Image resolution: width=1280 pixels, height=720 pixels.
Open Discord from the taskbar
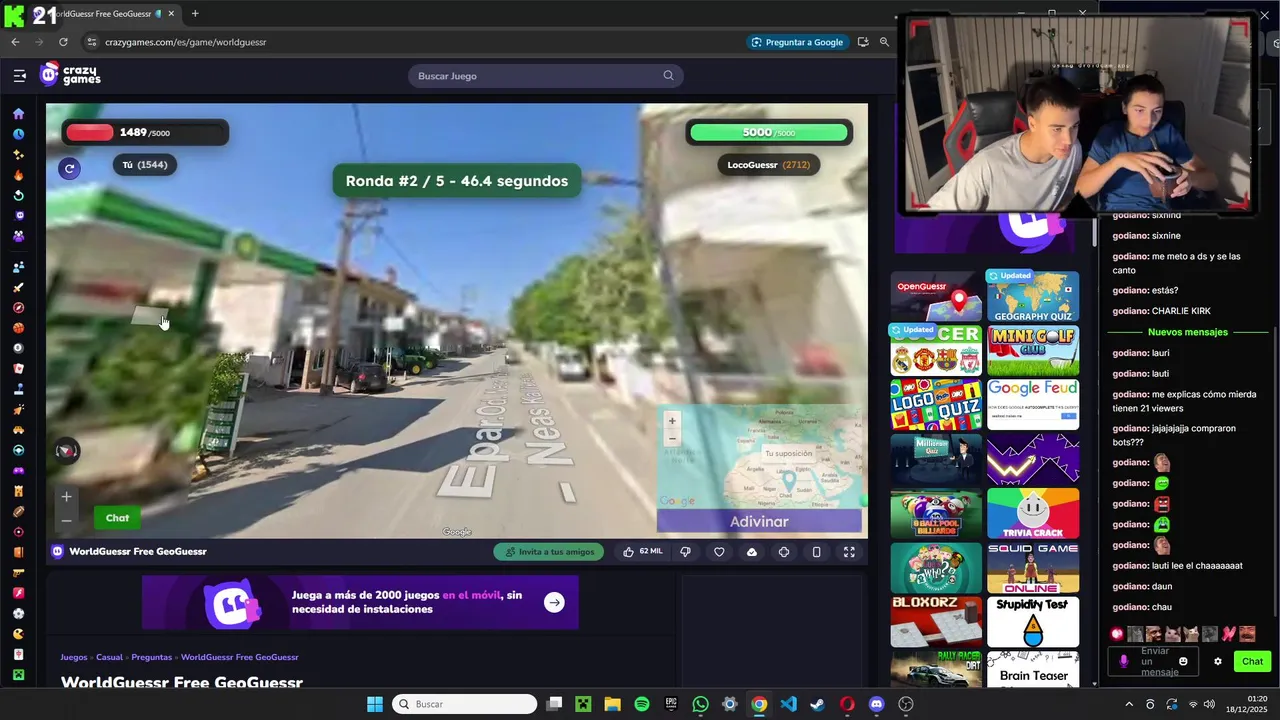pos(877,704)
